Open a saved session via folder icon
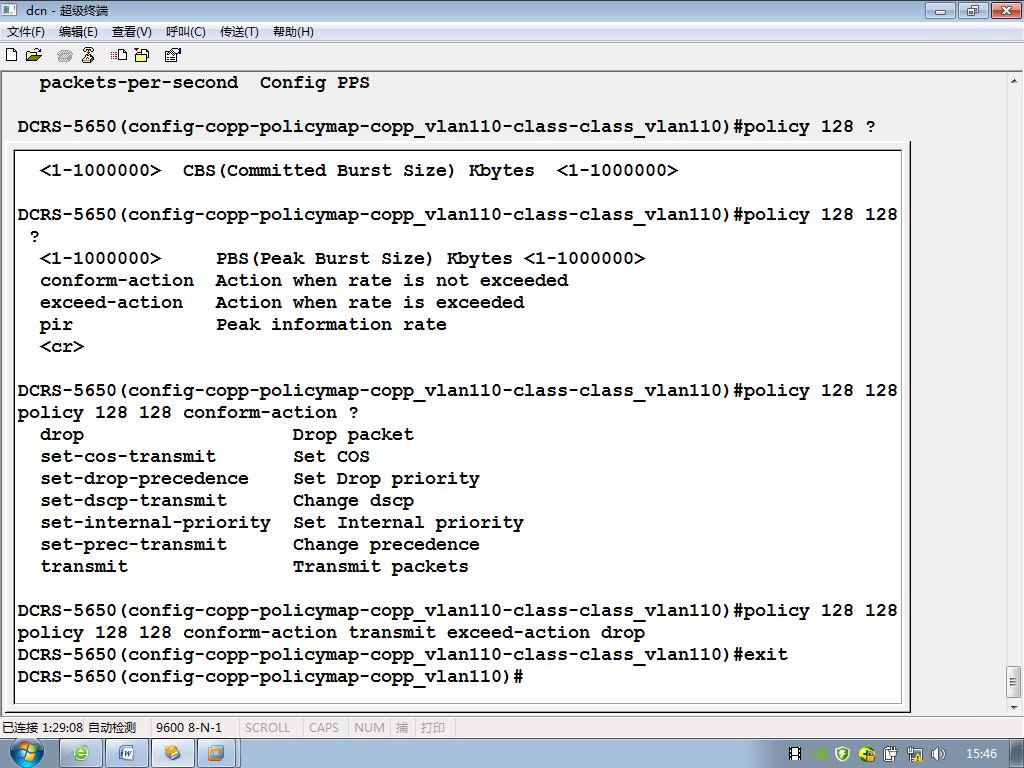Image resolution: width=1024 pixels, height=768 pixels. [x=34, y=55]
